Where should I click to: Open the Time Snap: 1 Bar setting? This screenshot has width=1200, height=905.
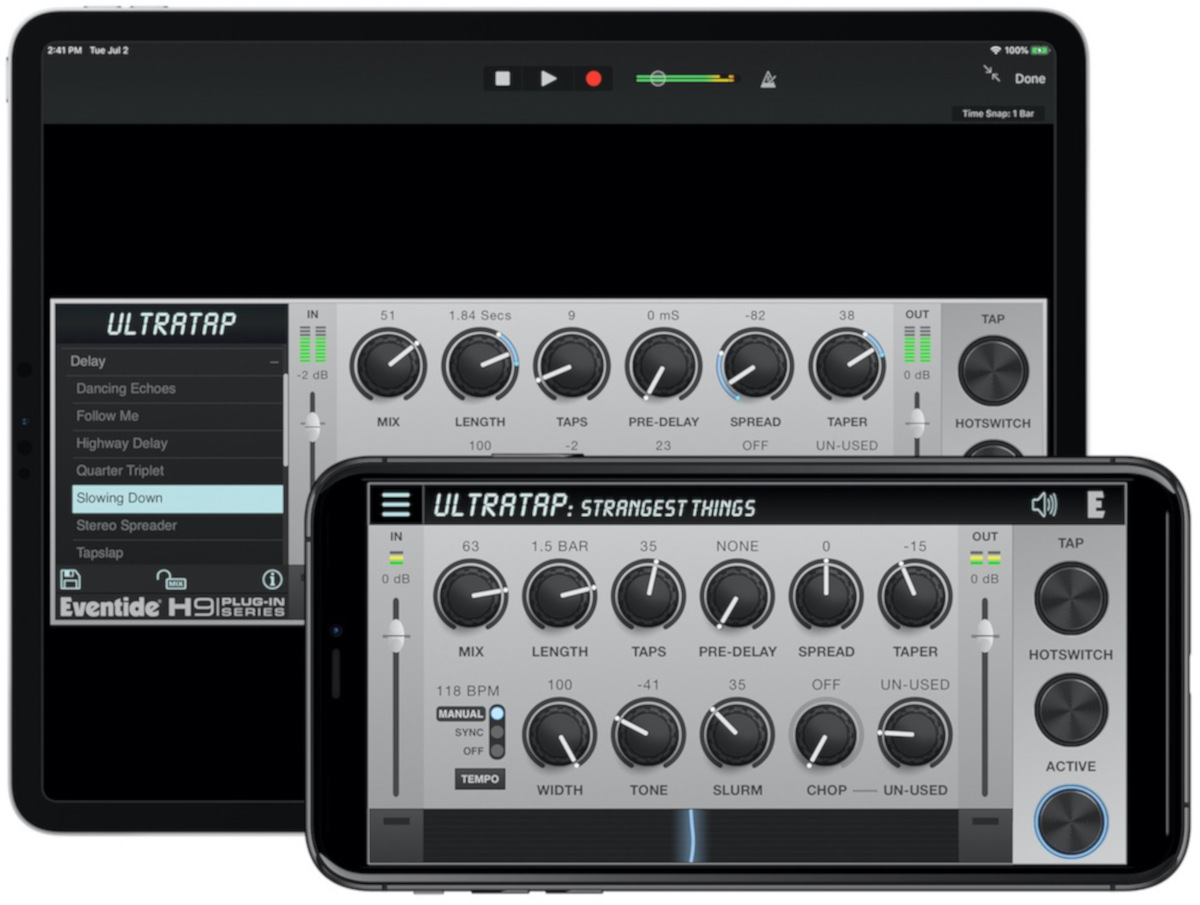click(x=998, y=114)
